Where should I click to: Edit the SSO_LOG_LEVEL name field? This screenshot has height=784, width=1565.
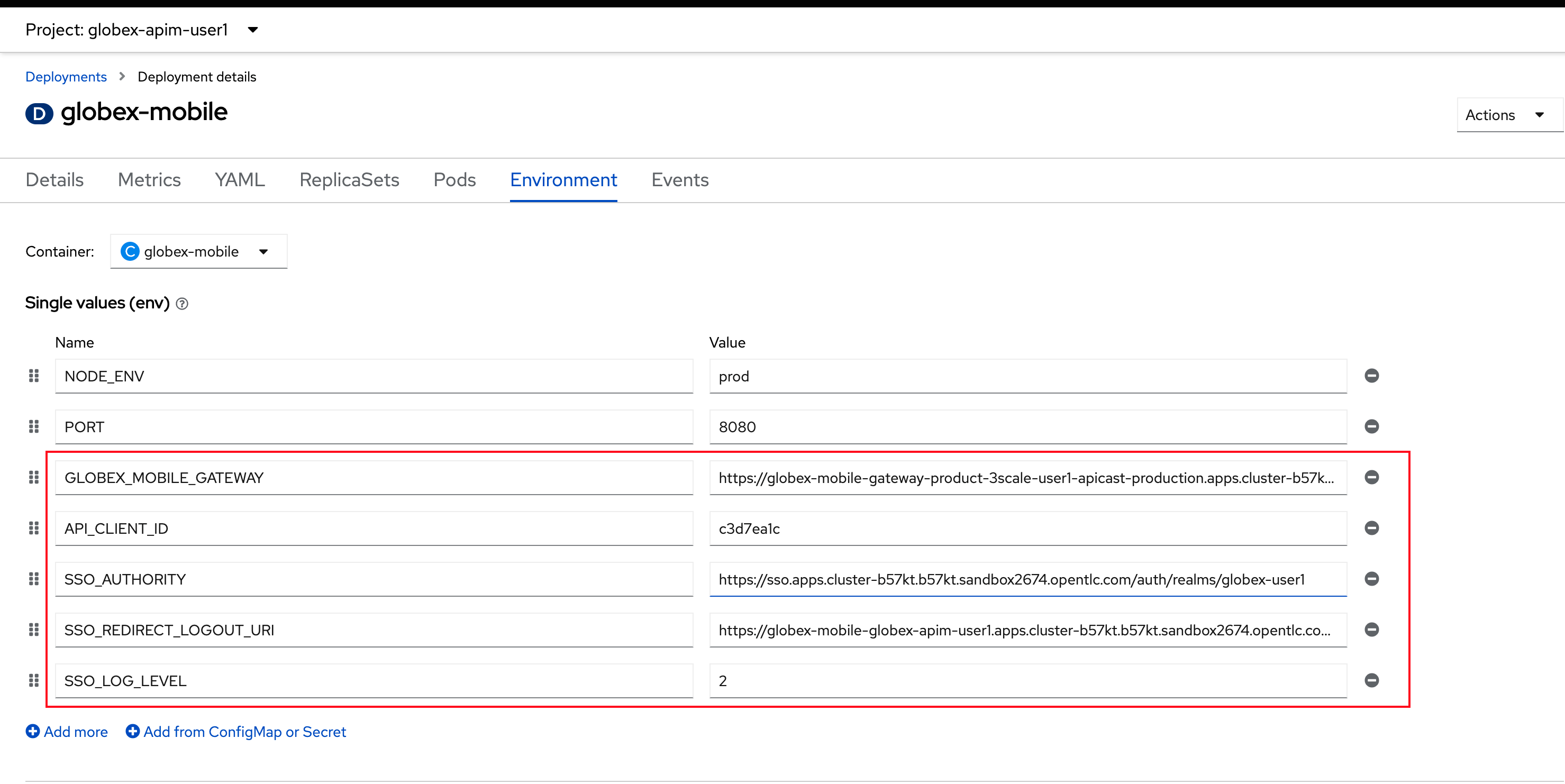(x=374, y=681)
